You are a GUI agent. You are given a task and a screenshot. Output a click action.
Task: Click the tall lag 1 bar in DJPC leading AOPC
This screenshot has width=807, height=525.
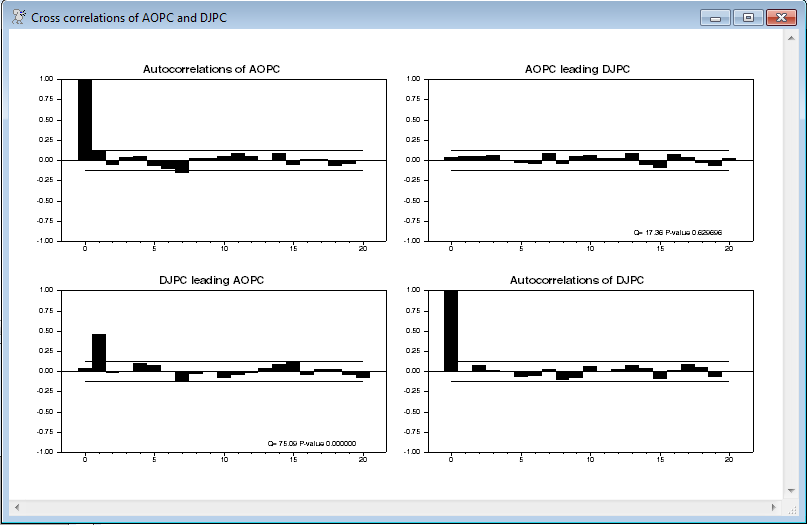pos(99,352)
